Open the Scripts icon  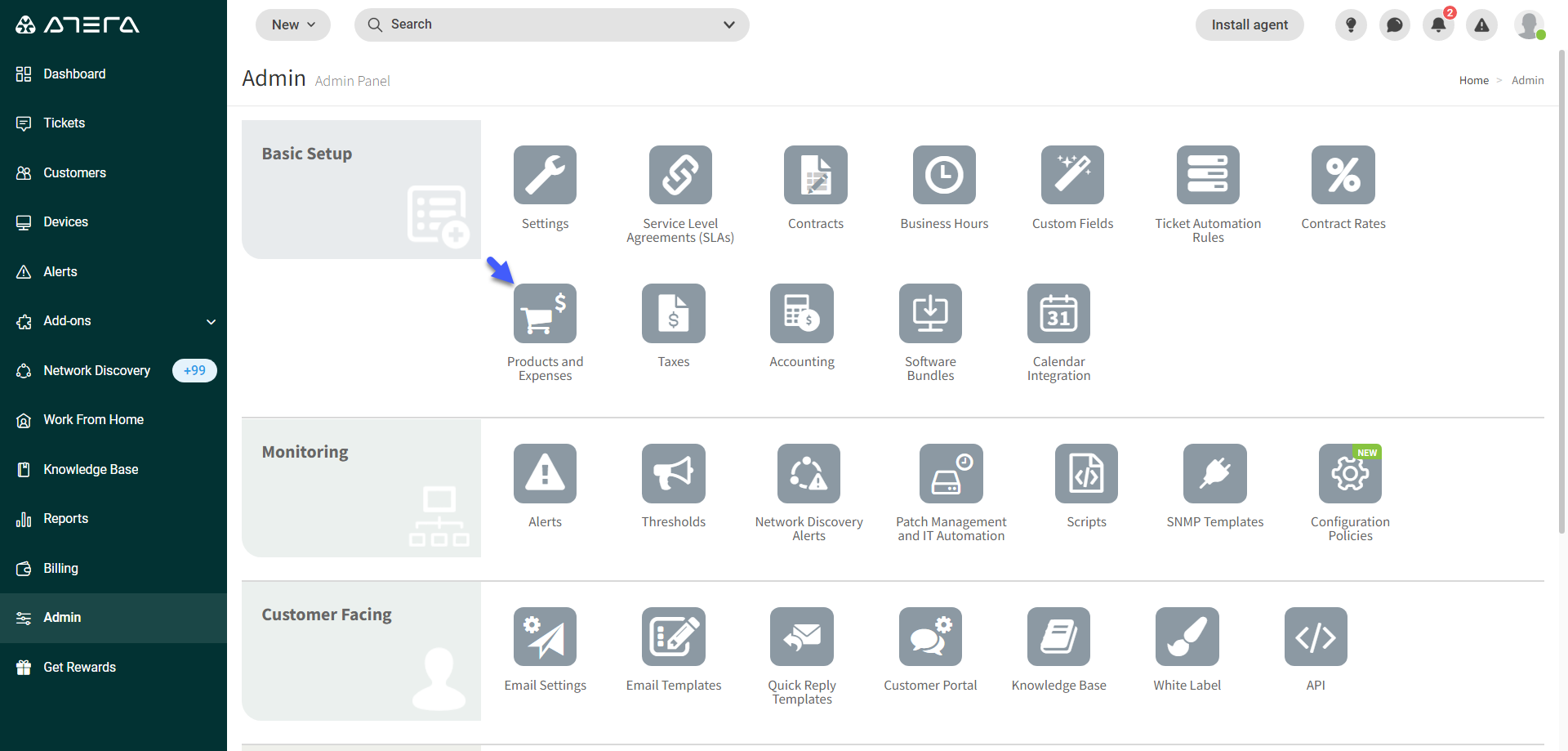(1086, 473)
